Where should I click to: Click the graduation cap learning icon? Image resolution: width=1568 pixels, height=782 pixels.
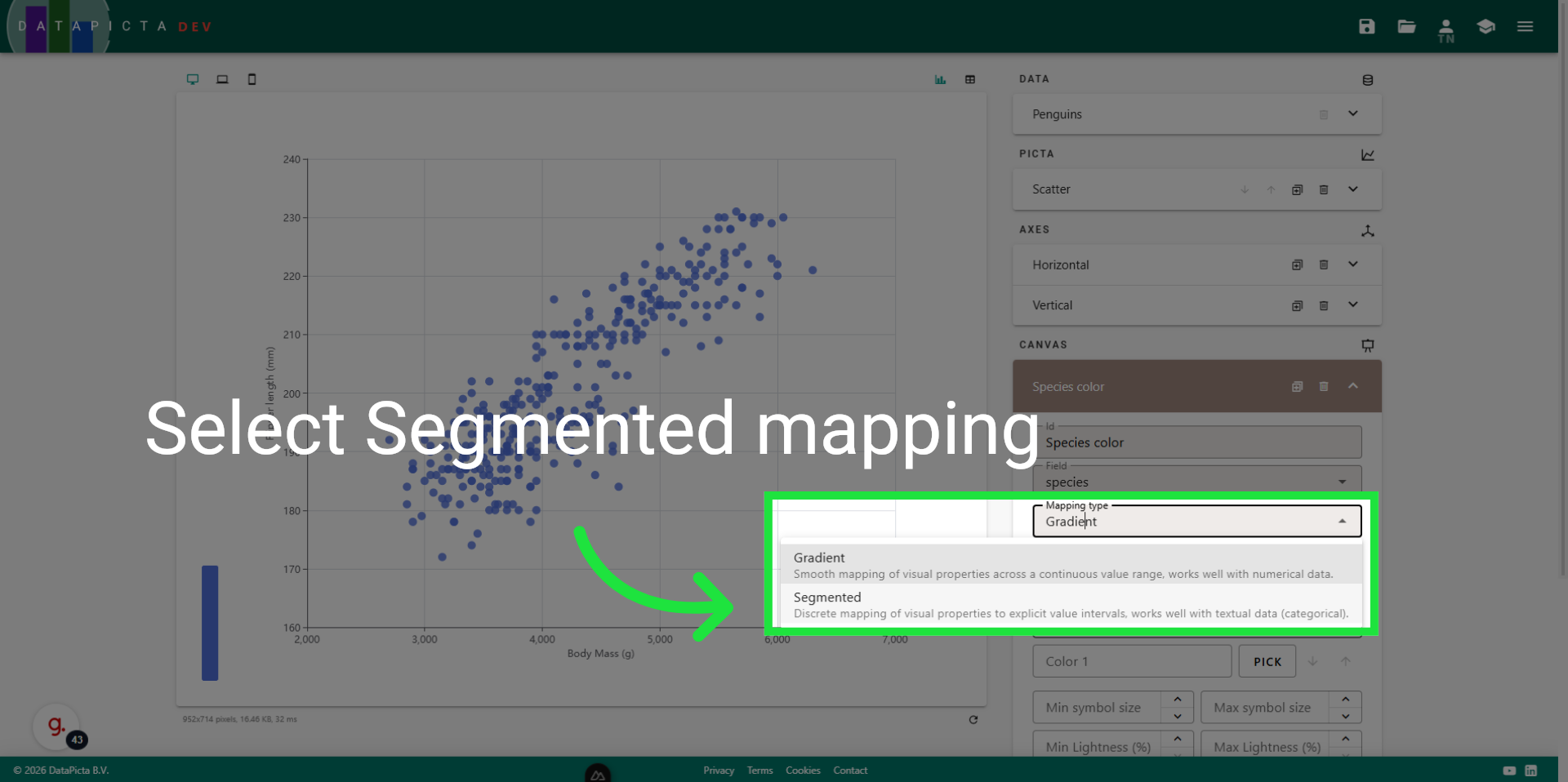[x=1486, y=26]
